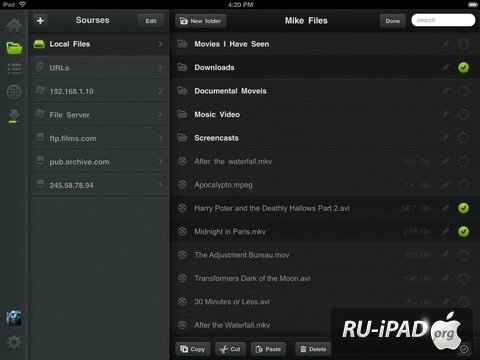Select File Server source
The height and width of the screenshot is (360, 480).
pos(99,115)
